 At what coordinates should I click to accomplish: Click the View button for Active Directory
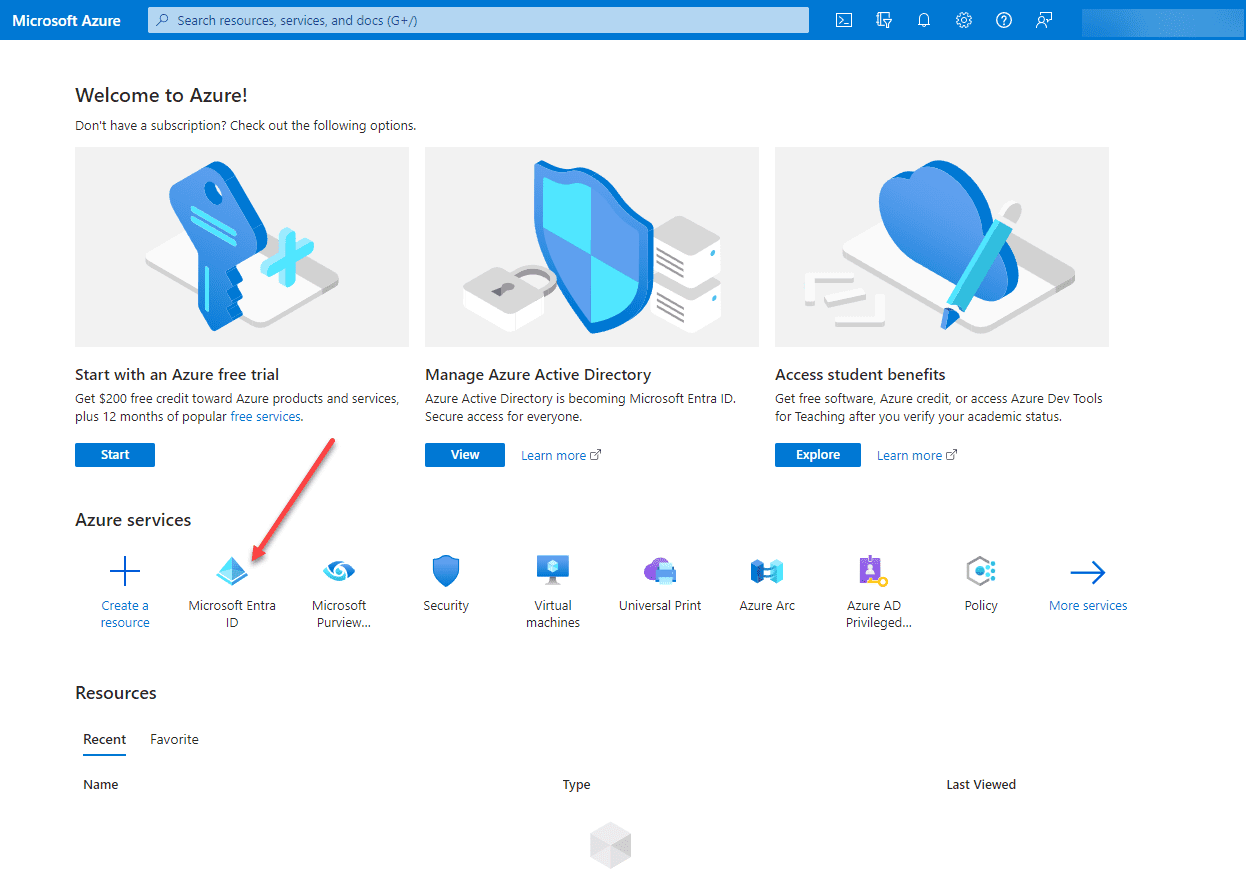(x=465, y=455)
